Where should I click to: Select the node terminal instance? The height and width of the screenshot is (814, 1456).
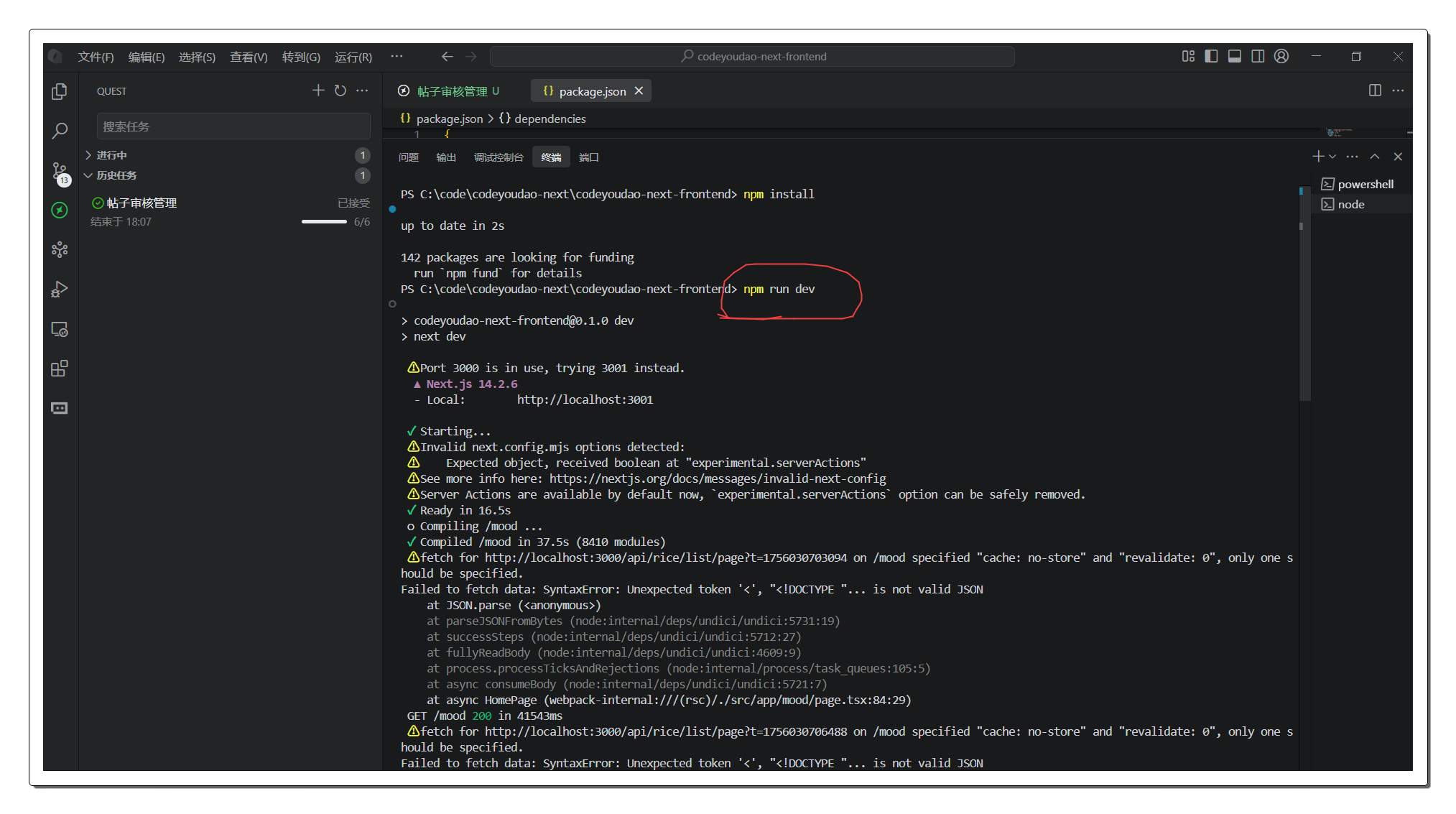(x=1362, y=204)
